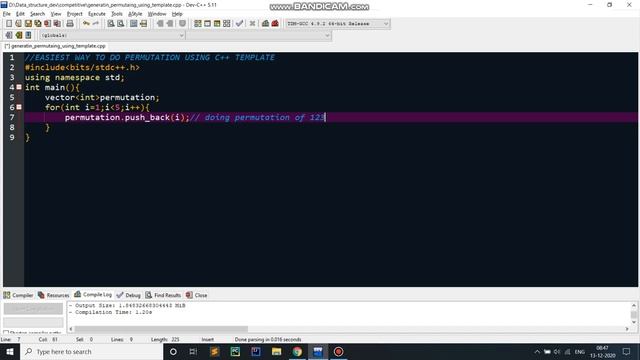The width and height of the screenshot is (640, 360).
Task: Click the 'Type here to search' taskbar box
Action: (x=91, y=351)
